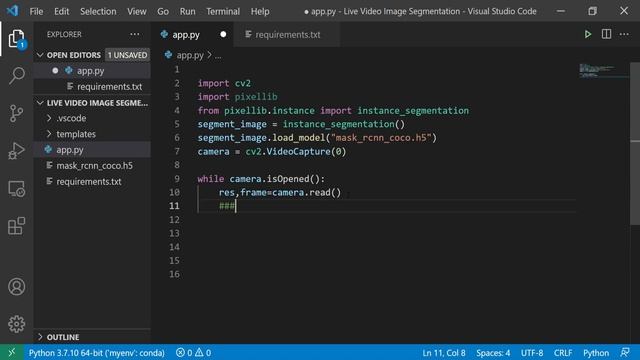Switch to the app.py editor tab
Image resolution: width=640 pixels, height=360 pixels.
tap(193, 35)
